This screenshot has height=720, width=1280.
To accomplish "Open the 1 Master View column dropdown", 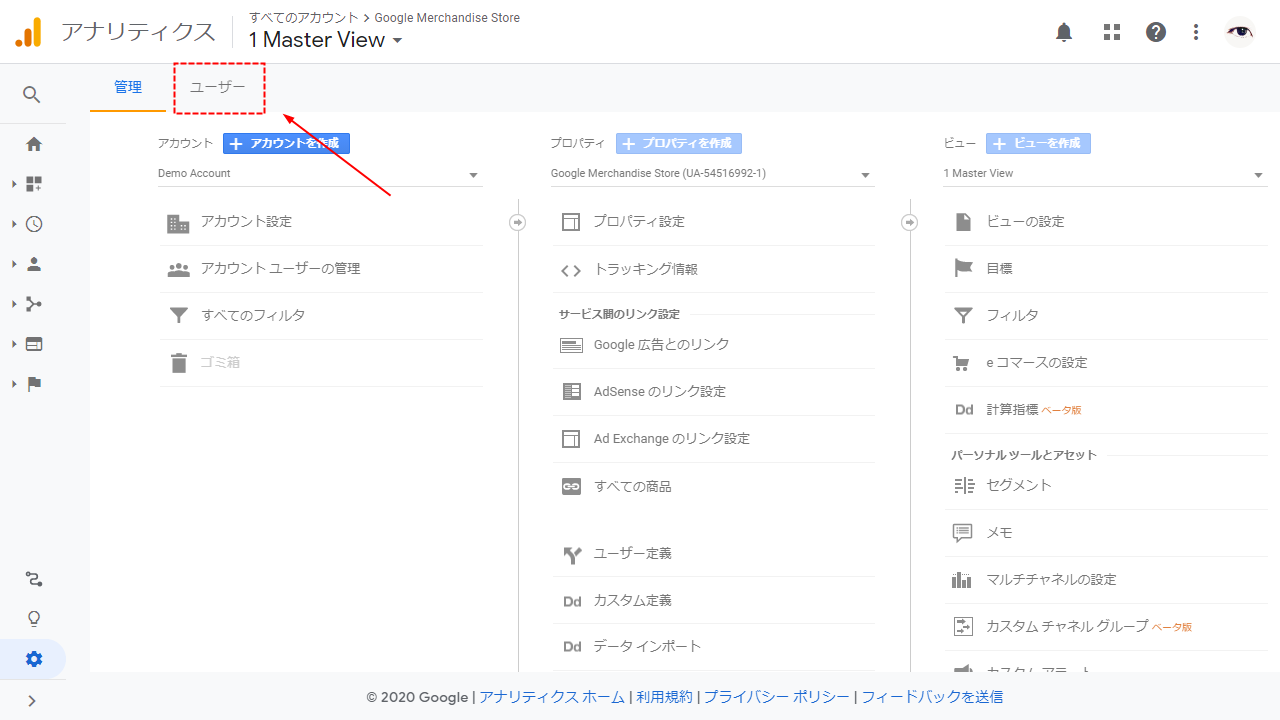I will click(1105, 174).
